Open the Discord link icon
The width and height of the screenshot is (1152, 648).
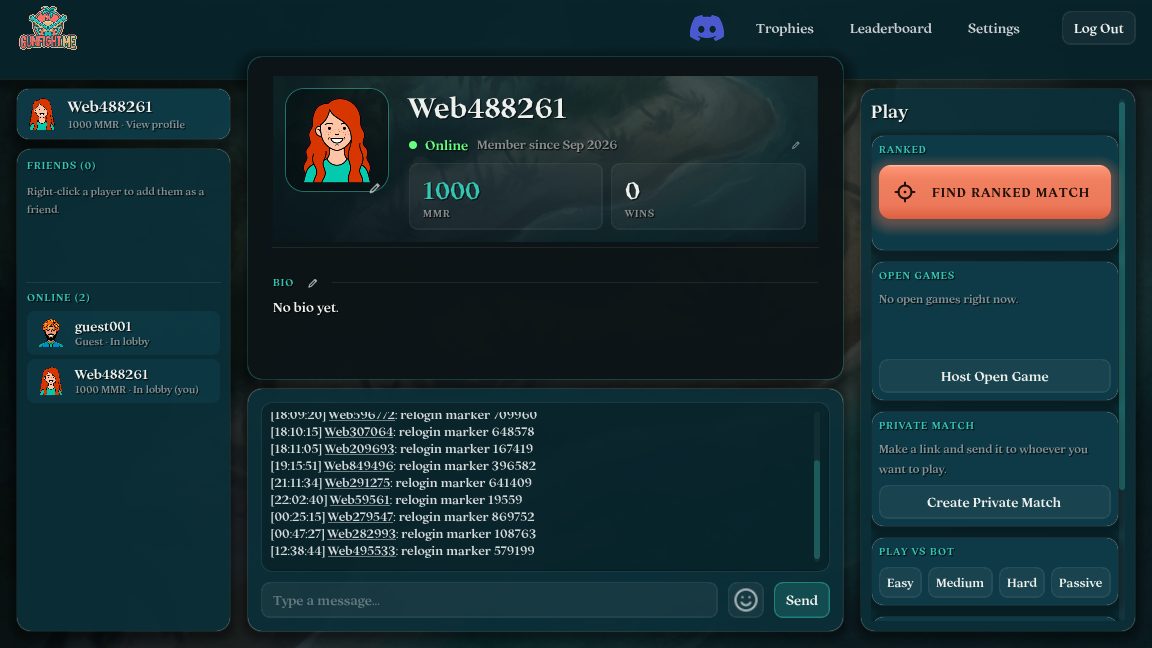point(707,29)
